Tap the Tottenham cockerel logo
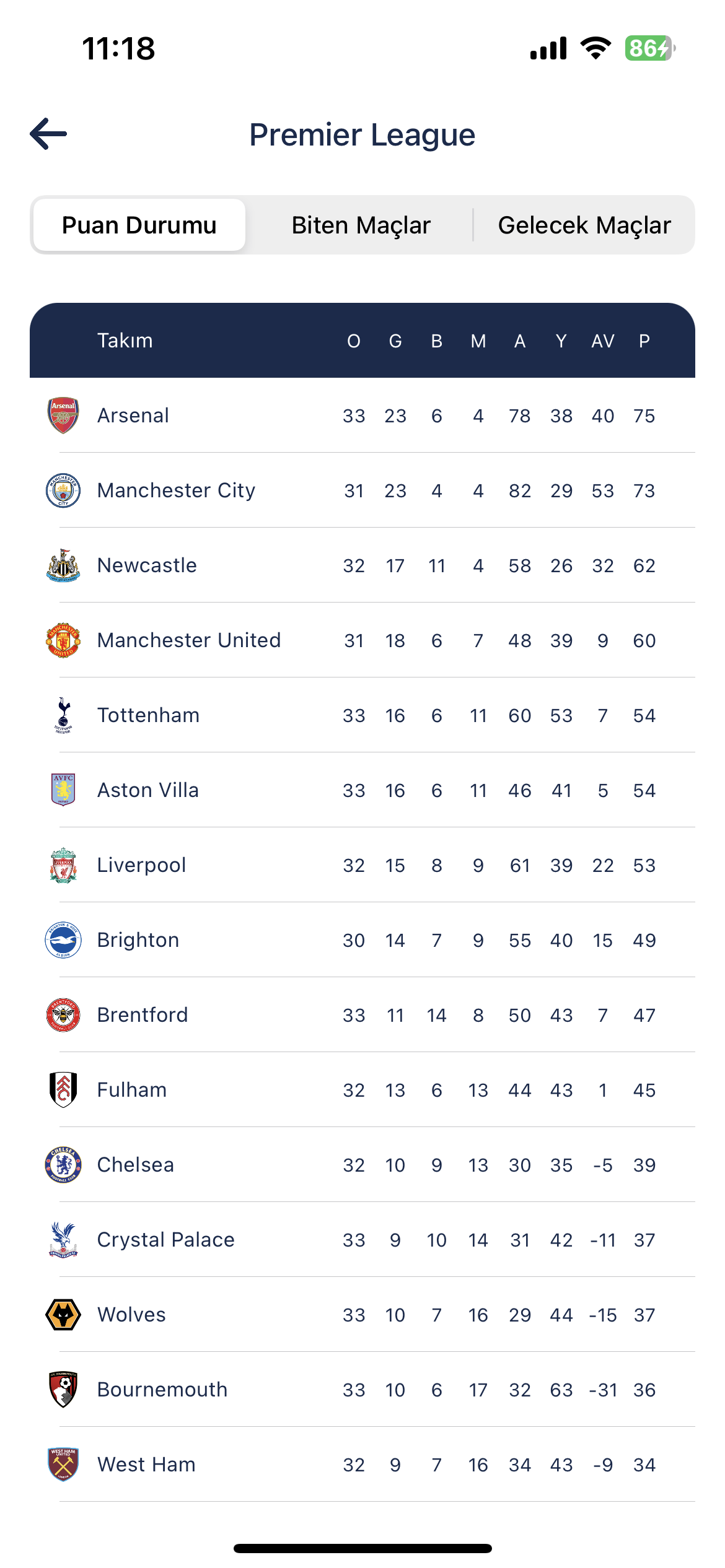 click(63, 715)
